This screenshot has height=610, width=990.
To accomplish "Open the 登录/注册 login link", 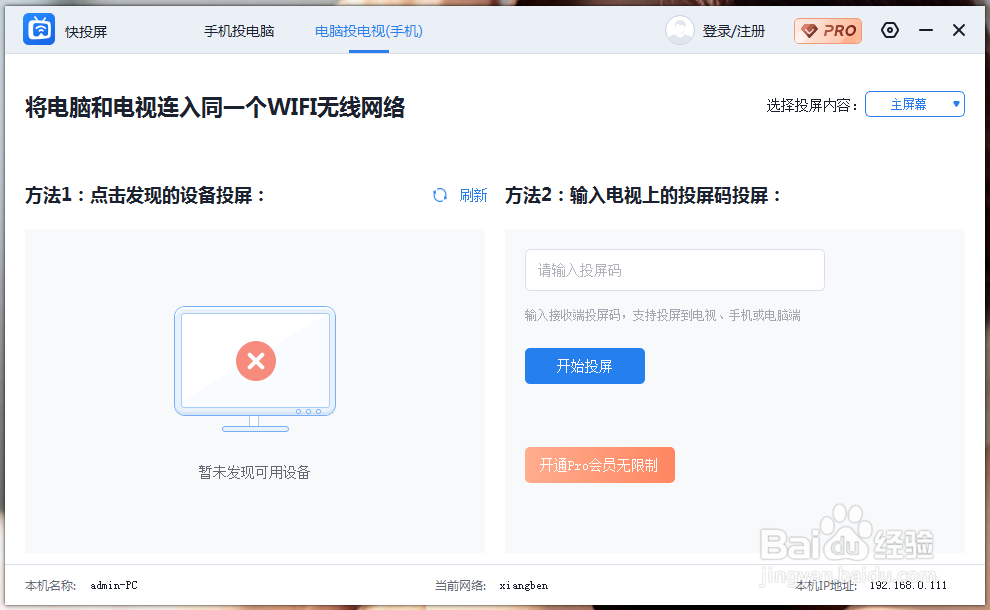I will pyautogui.click(x=736, y=31).
